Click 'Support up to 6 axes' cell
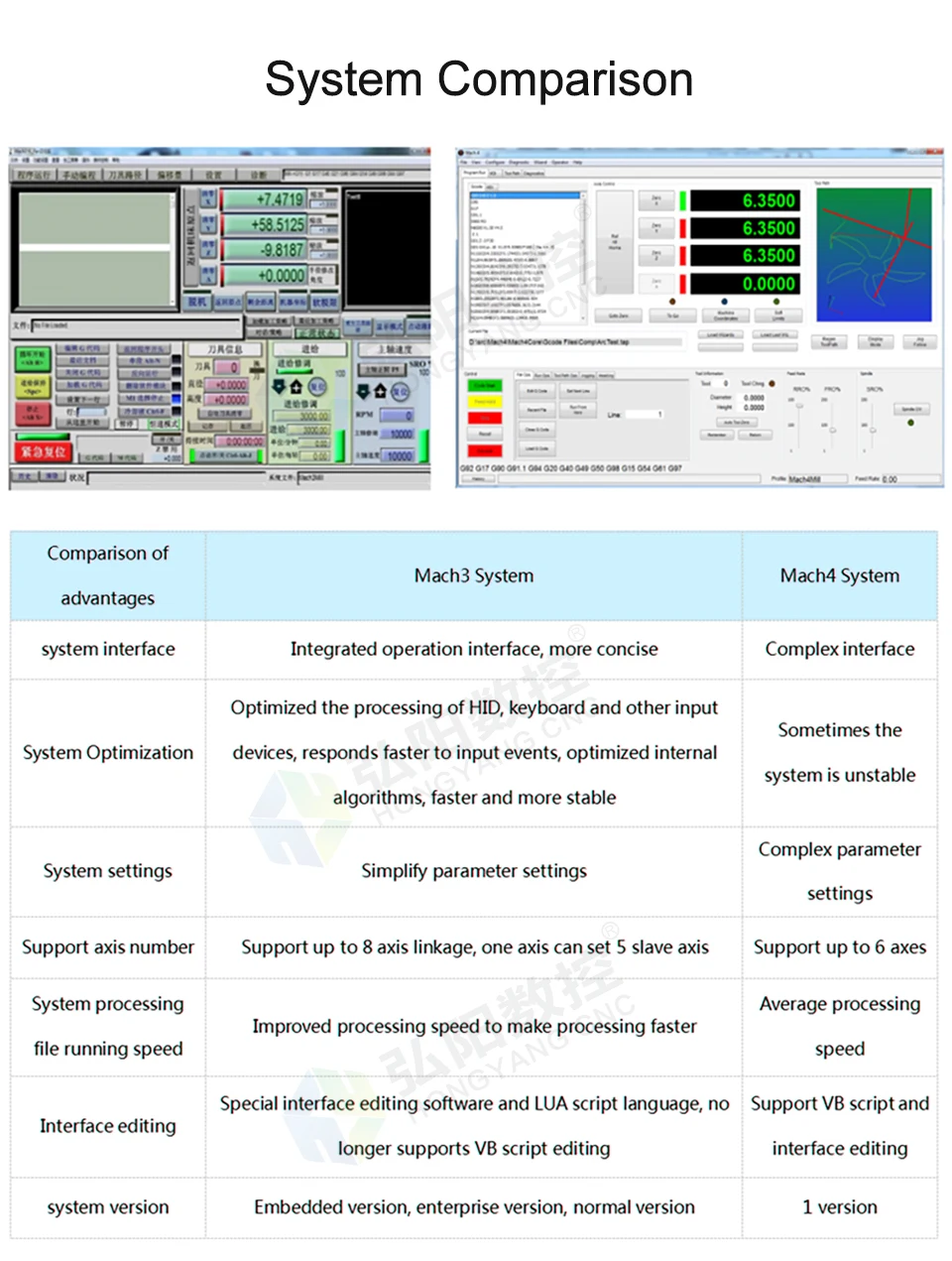 pos(840,947)
